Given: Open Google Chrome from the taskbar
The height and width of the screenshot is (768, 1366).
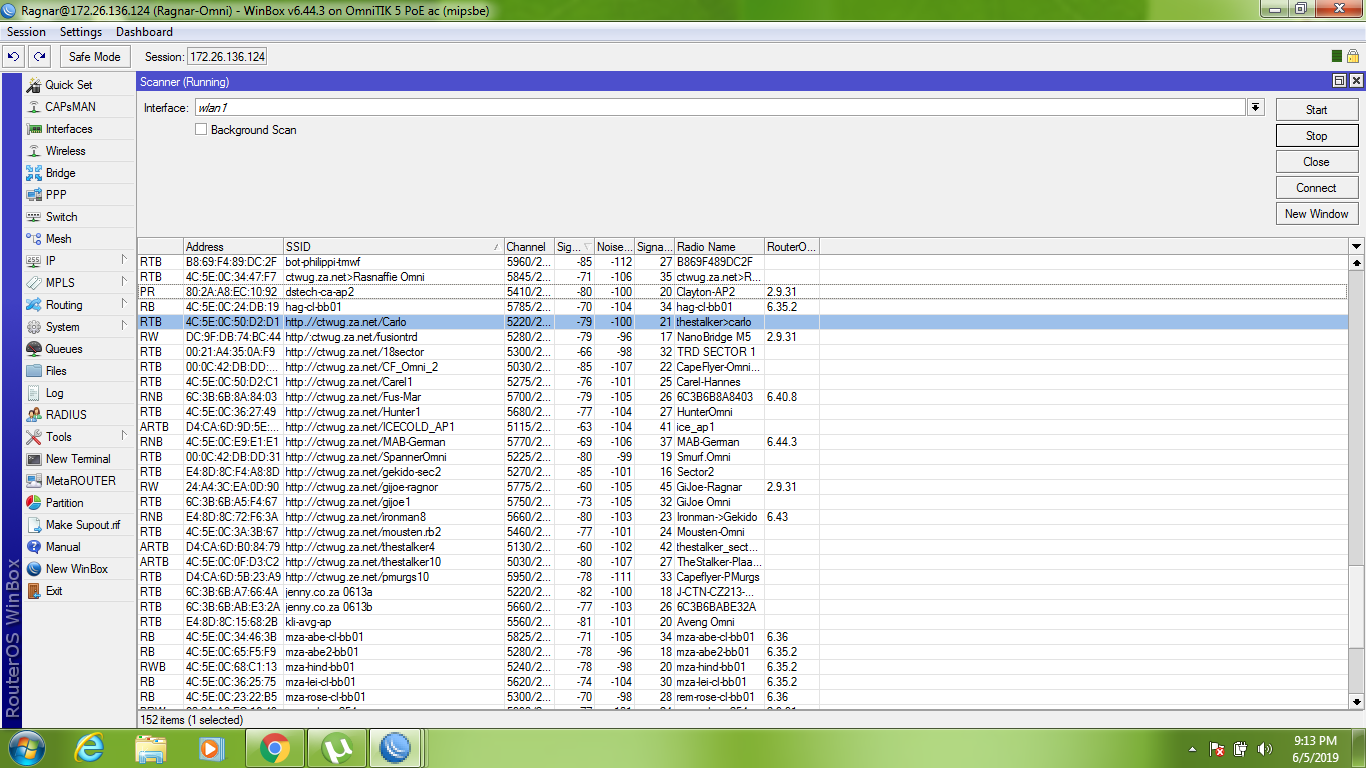Looking at the screenshot, I should pyautogui.click(x=275, y=748).
